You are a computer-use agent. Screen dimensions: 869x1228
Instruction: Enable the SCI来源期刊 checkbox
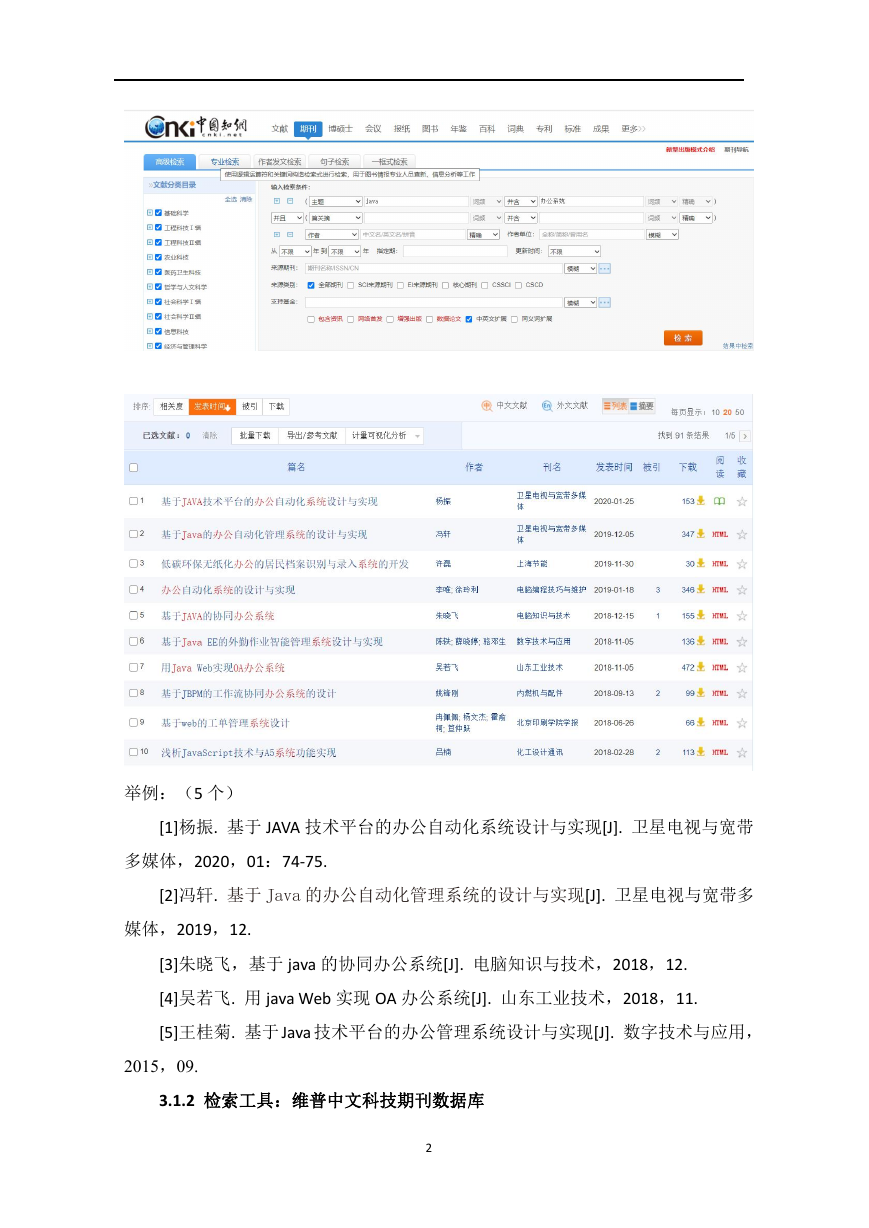click(x=351, y=285)
